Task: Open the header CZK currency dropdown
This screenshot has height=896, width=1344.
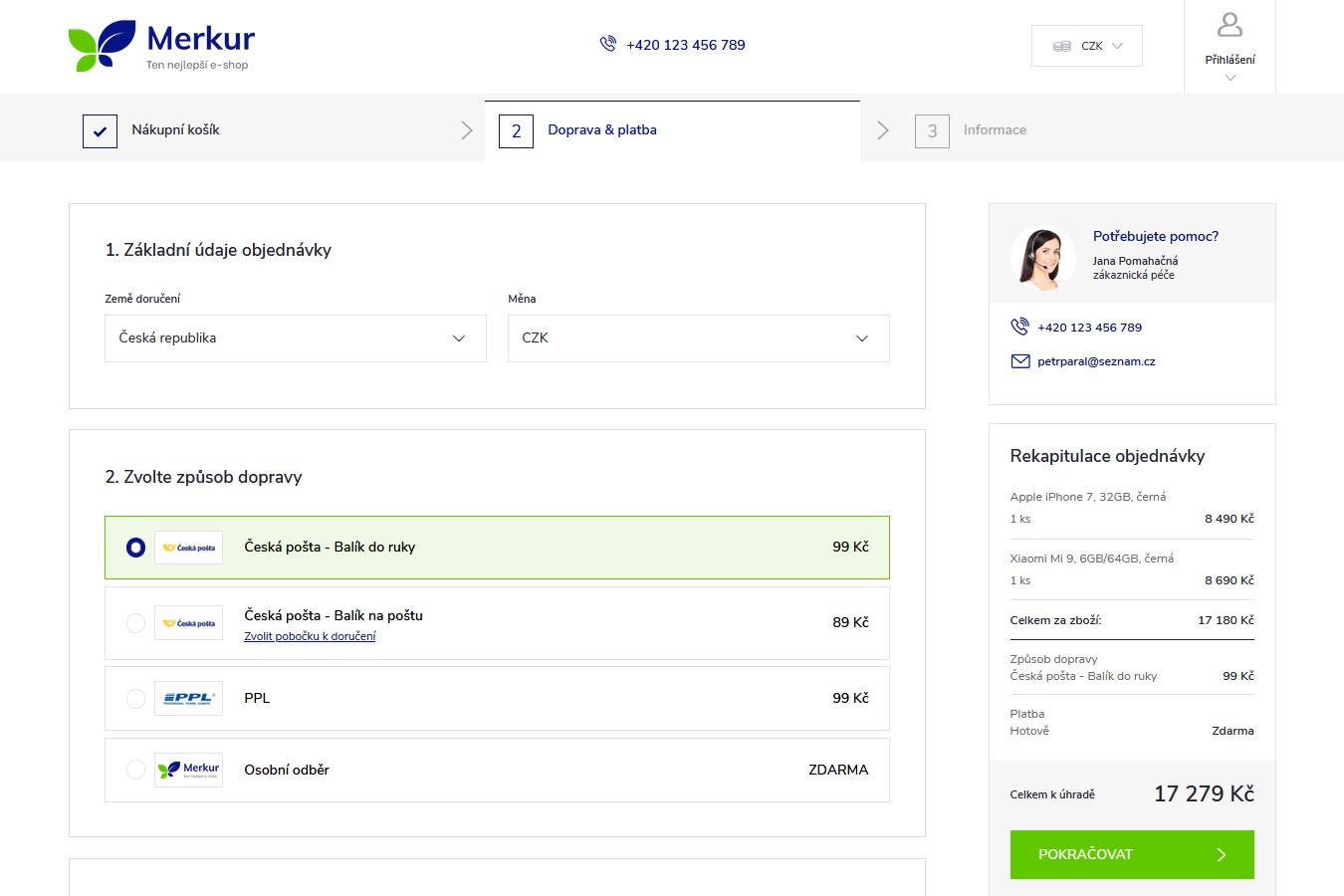Action: coord(1087,46)
